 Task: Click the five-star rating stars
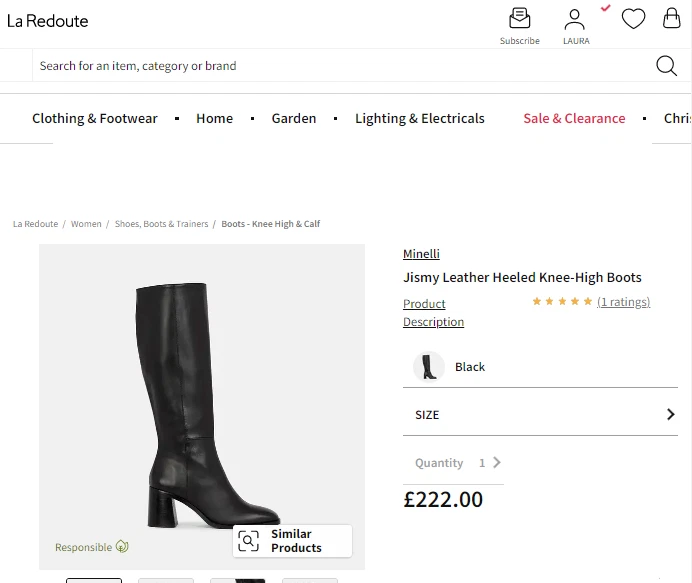[562, 301]
